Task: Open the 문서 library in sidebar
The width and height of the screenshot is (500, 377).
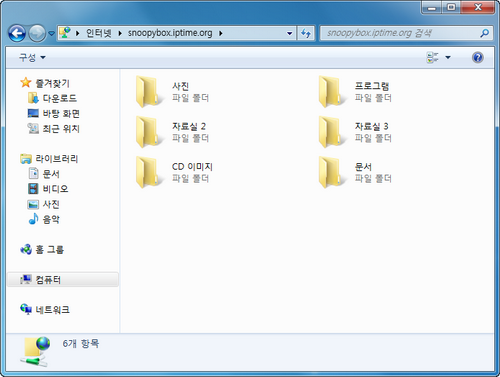Action: coord(51,174)
